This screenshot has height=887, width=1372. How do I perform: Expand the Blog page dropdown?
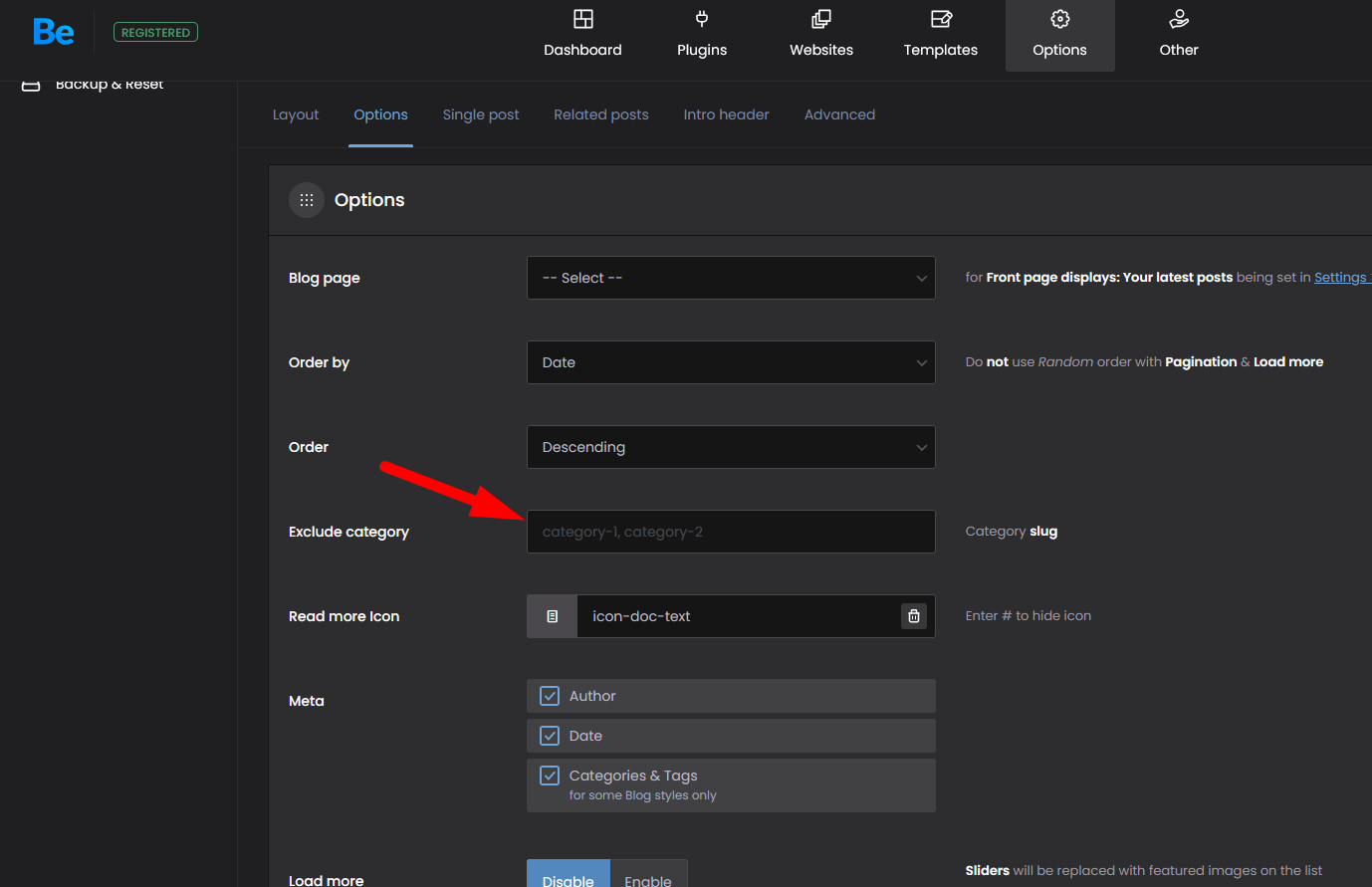(731, 278)
